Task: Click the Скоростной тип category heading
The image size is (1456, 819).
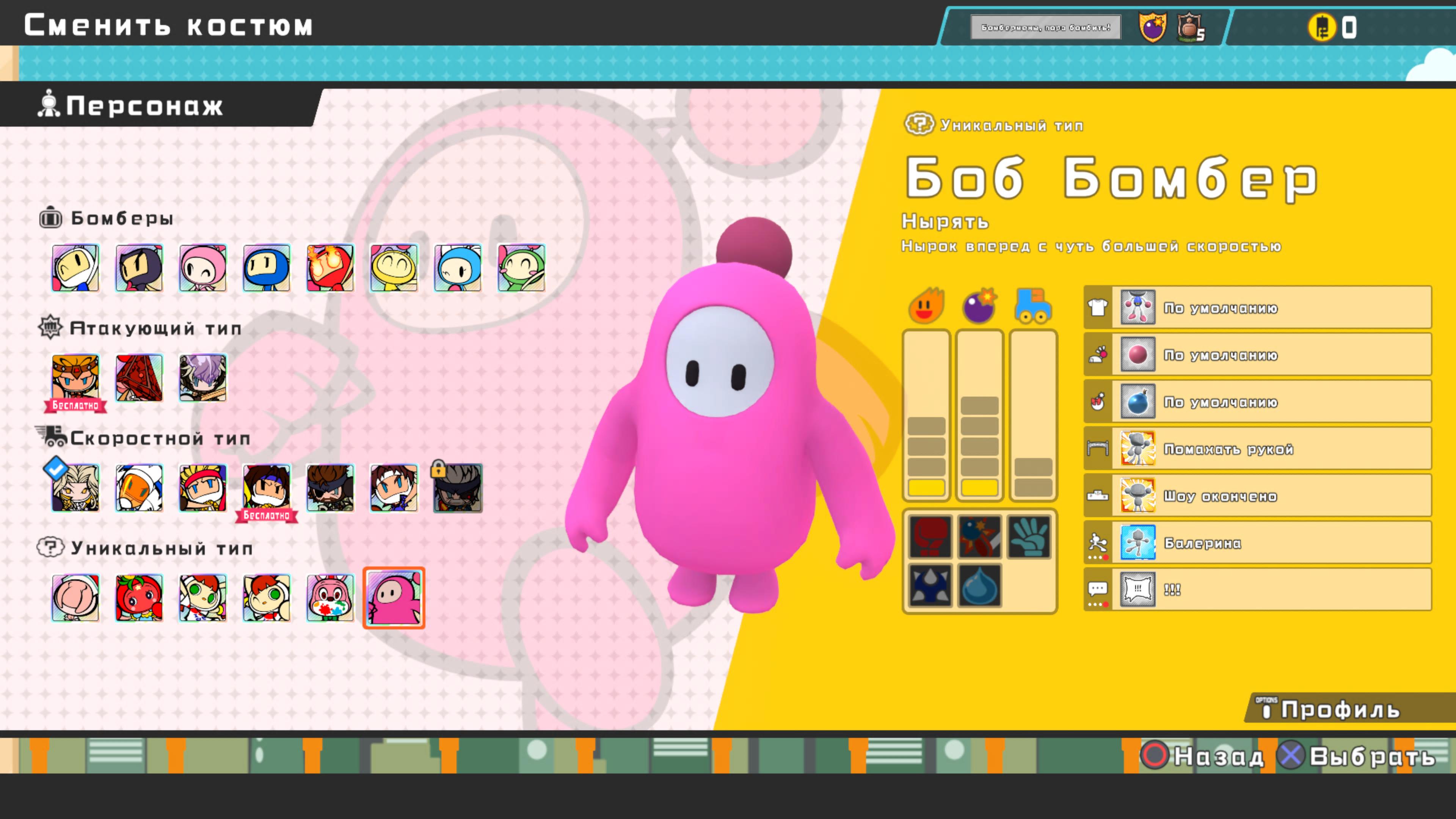Action: 144,438
